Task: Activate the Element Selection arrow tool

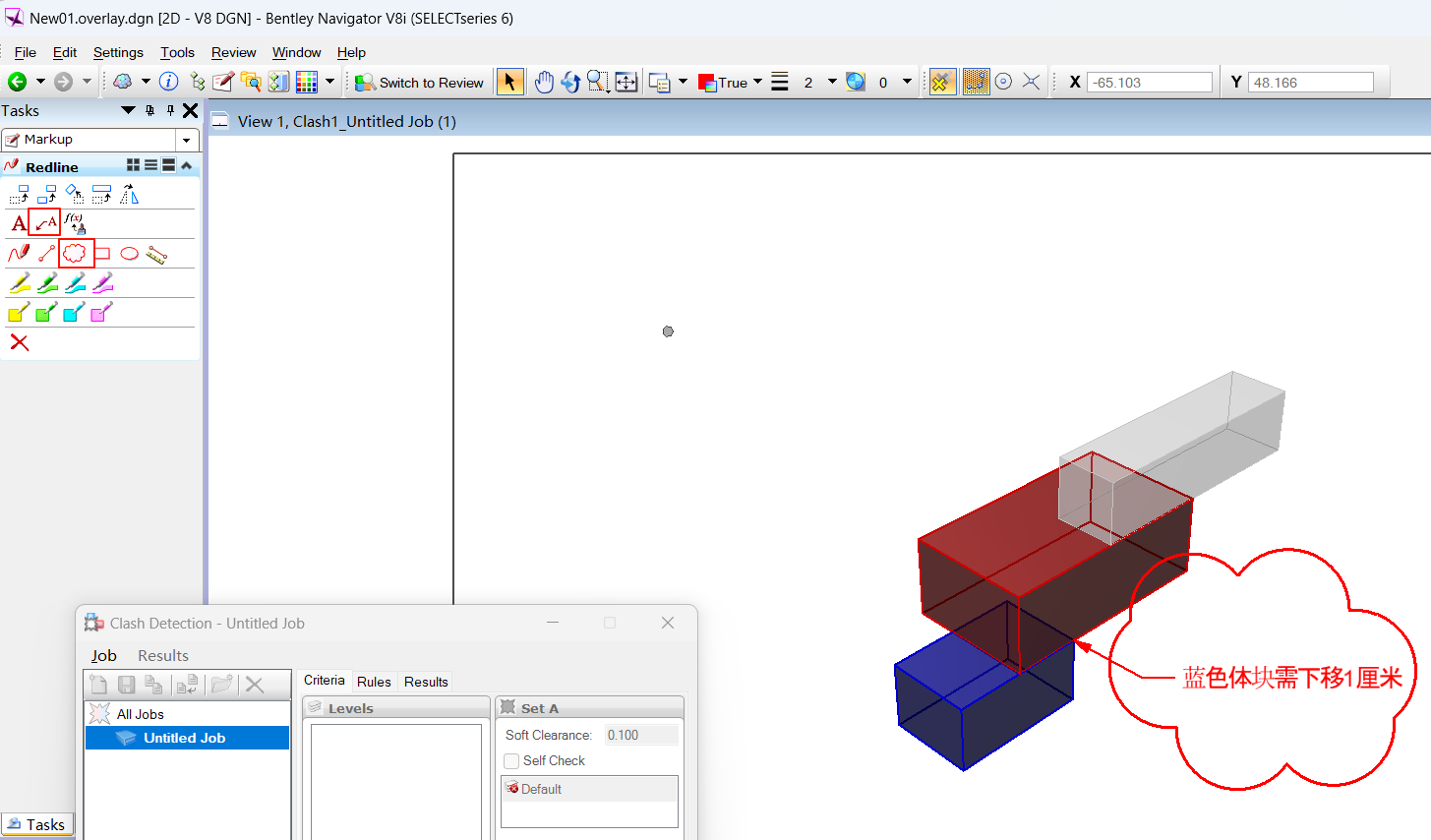Action: pyautogui.click(x=509, y=83)
